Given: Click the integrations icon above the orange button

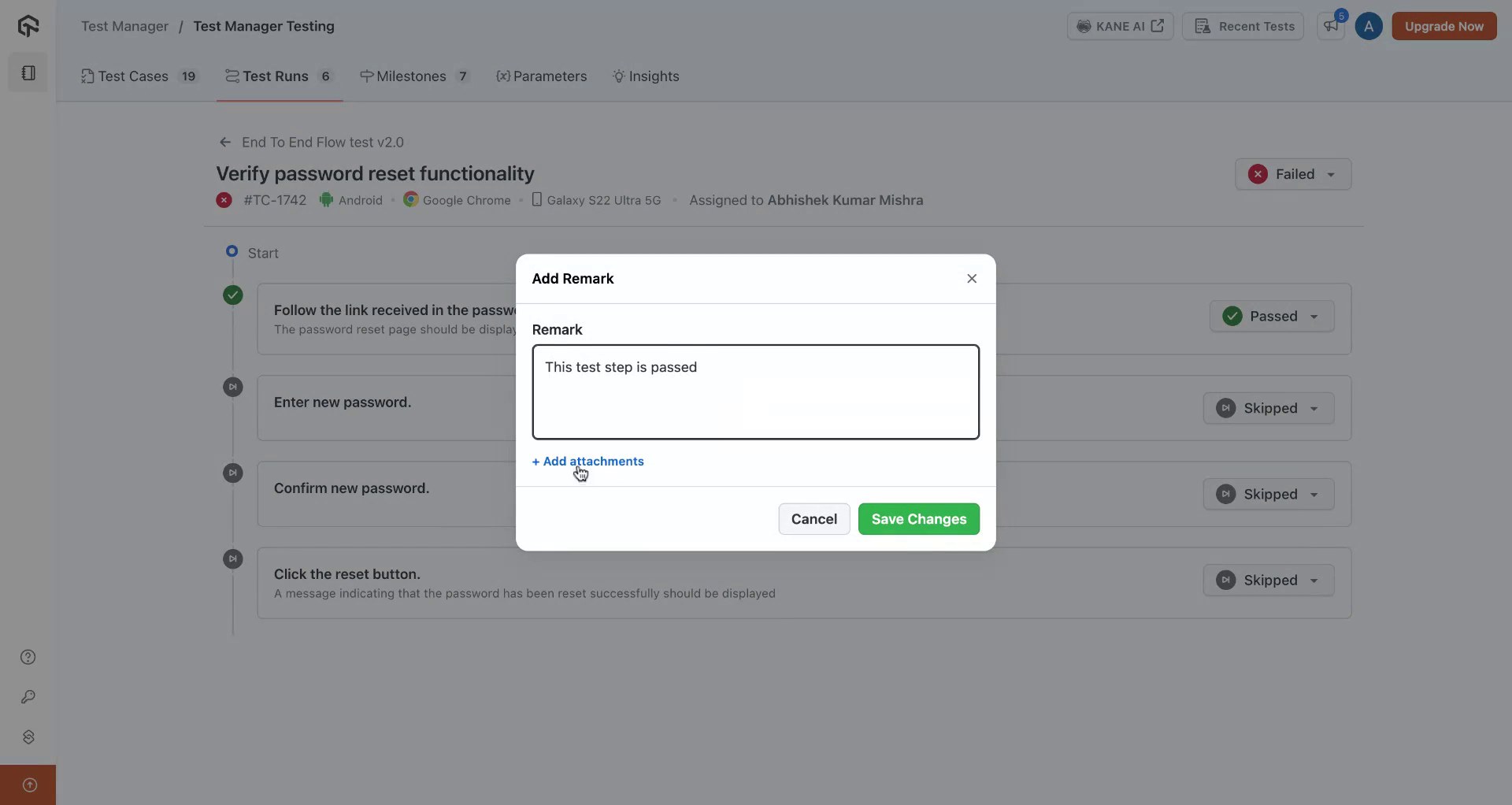Looking at the screenshot, I should click(x=28, y=737).
